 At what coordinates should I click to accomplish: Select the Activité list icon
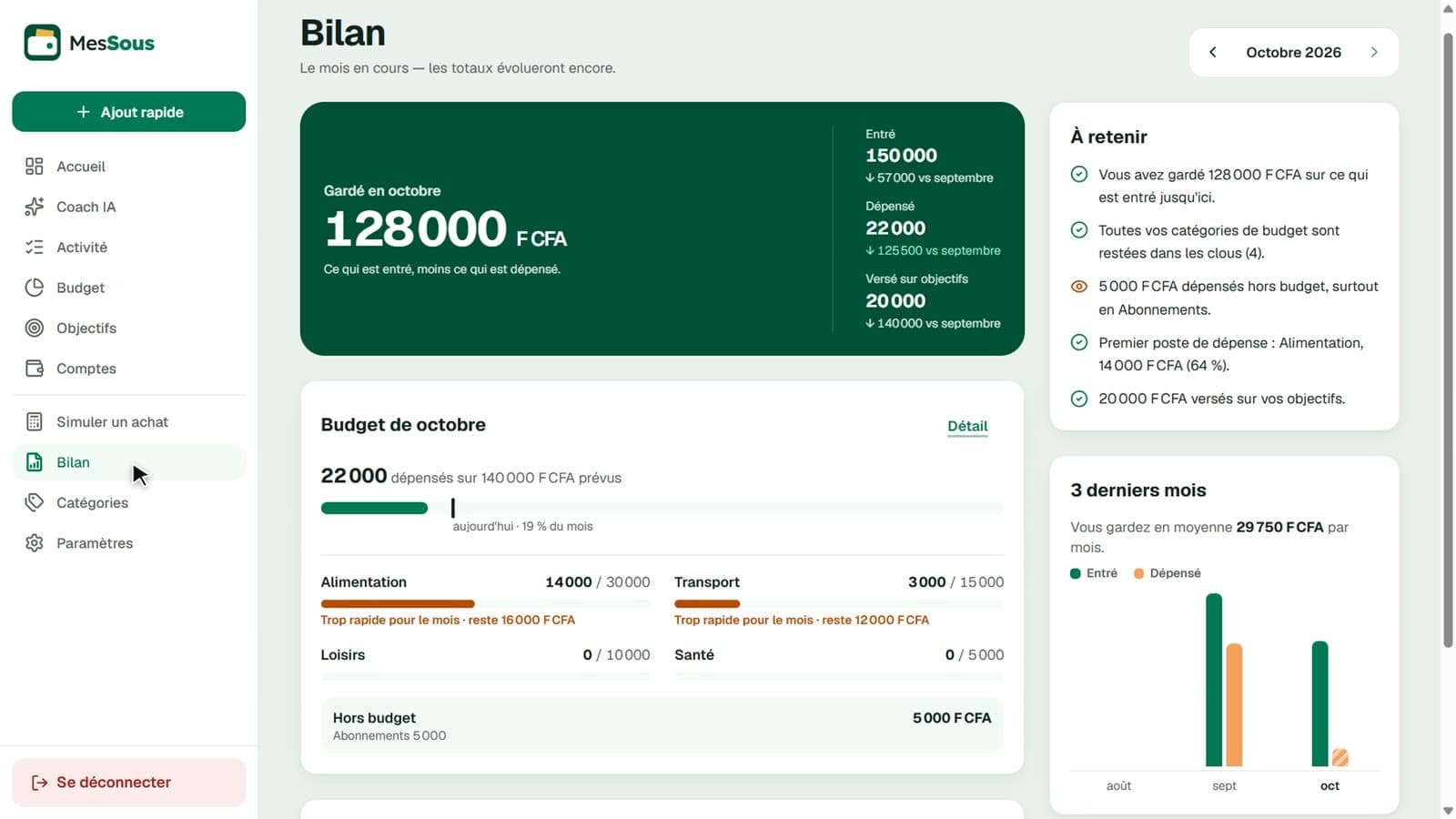pos(35,248)
